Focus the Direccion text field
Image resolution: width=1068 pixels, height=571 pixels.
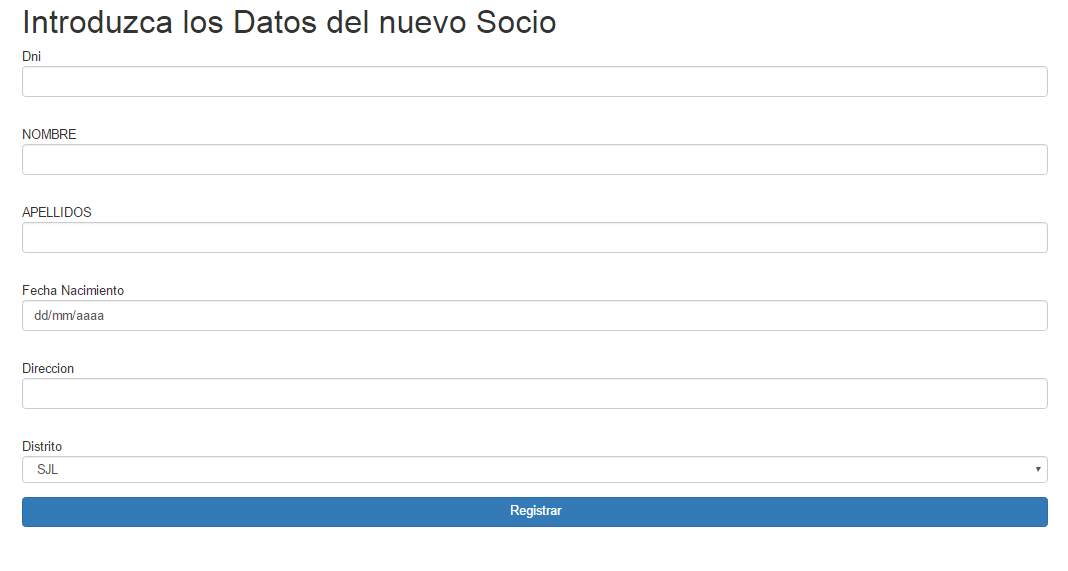[535, 394]
